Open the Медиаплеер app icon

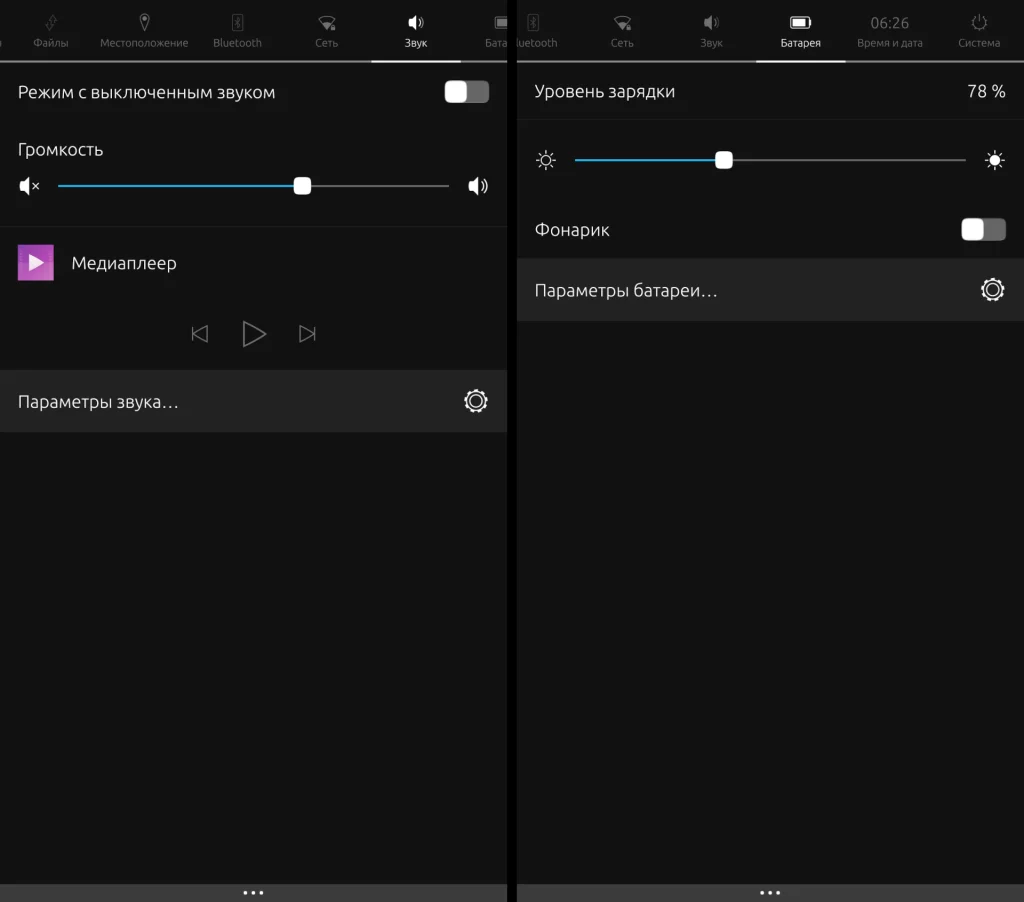pos(35,262)
